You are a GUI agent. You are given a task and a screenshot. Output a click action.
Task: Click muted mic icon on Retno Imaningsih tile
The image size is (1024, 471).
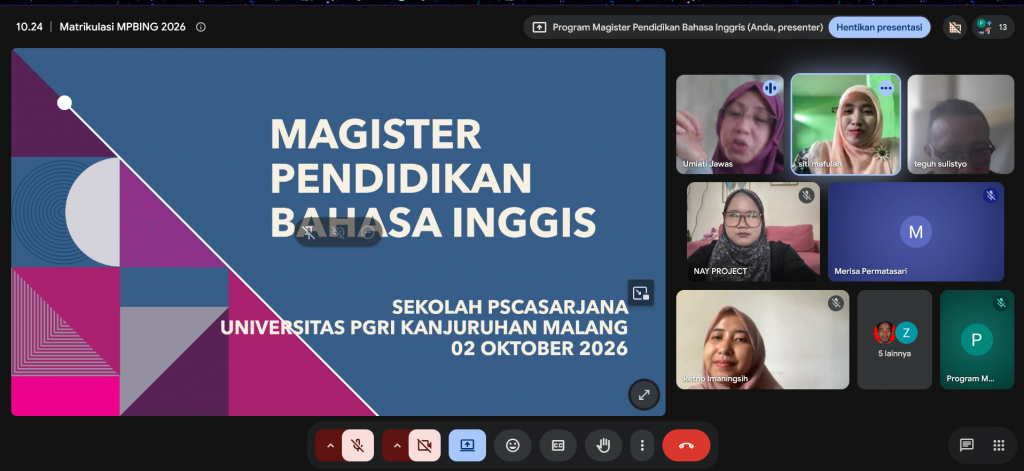click(835, 303)
